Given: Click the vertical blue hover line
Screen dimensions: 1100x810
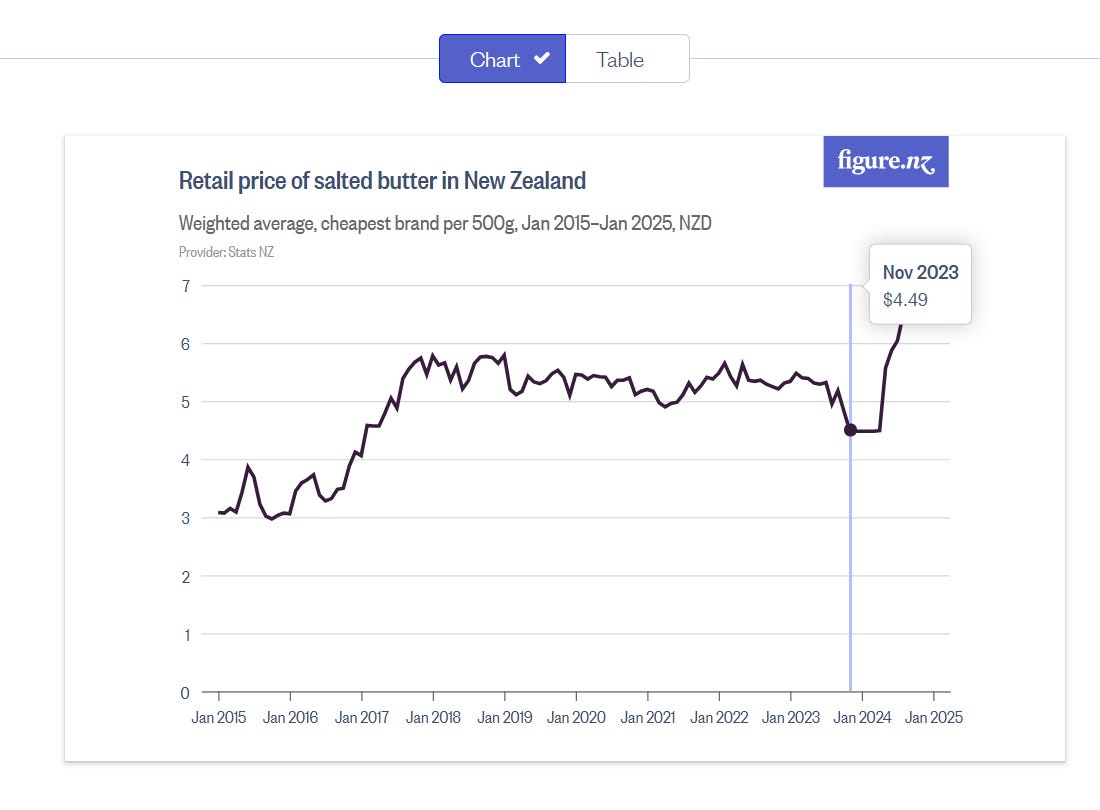Looking at the screenshot, I should (x=850, y=560).
